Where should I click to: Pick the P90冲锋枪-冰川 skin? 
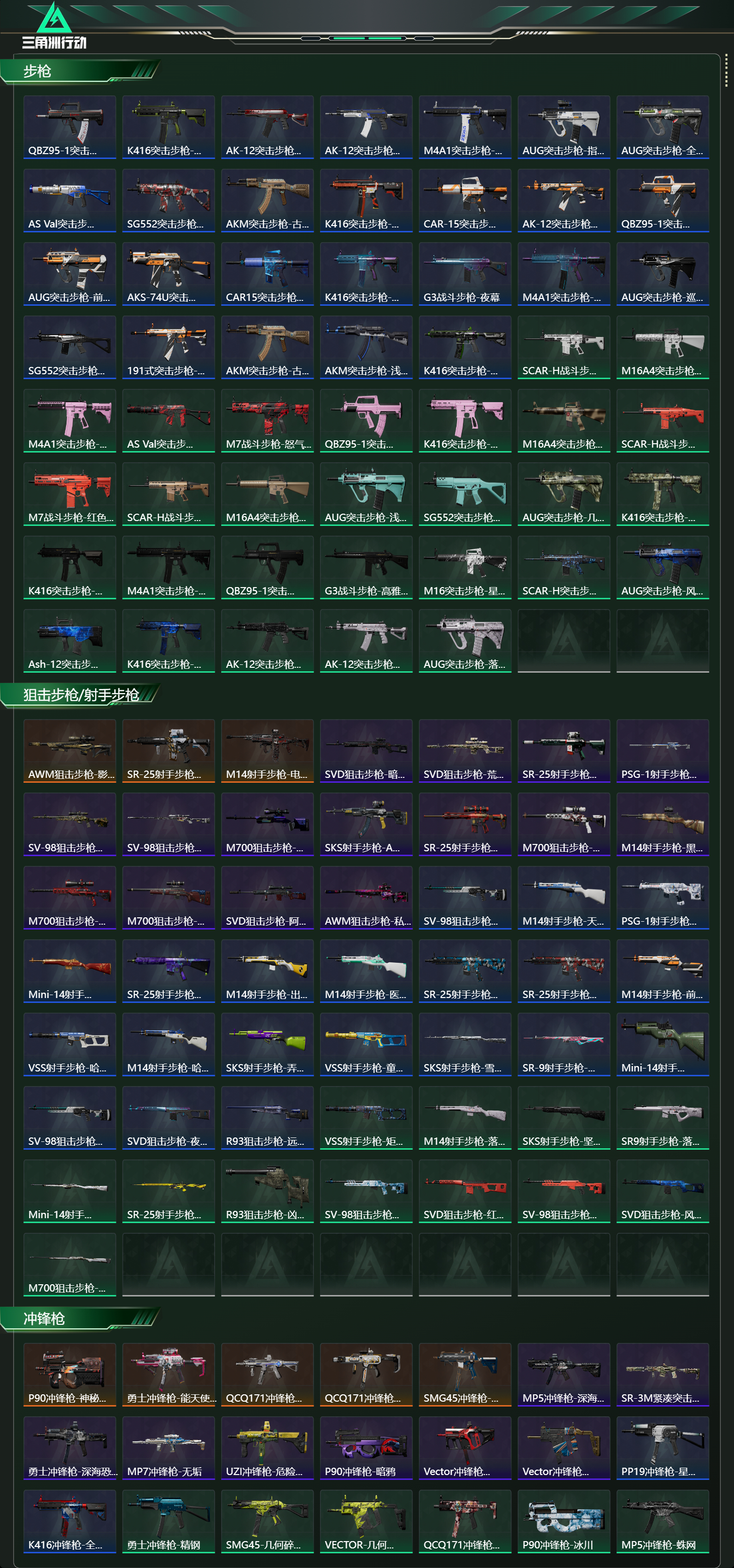[564, 1522]
